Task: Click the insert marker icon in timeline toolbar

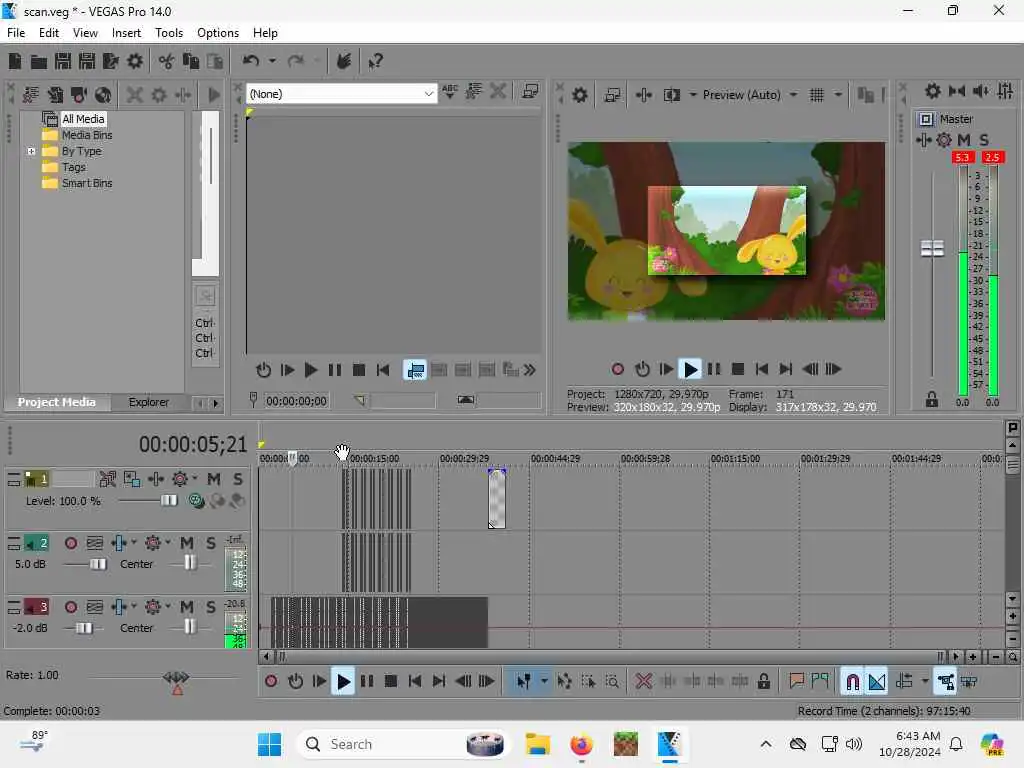Action: pos(796,682)
